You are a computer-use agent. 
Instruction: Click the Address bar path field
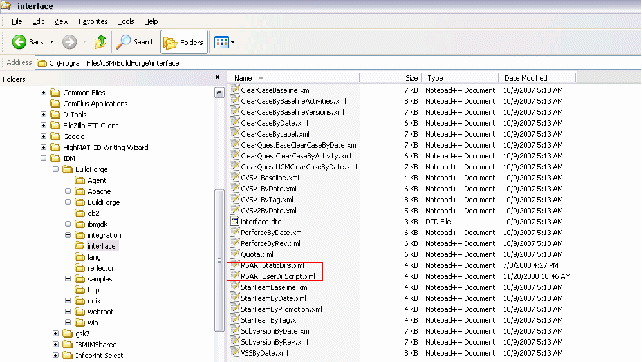tap(338, 63)
